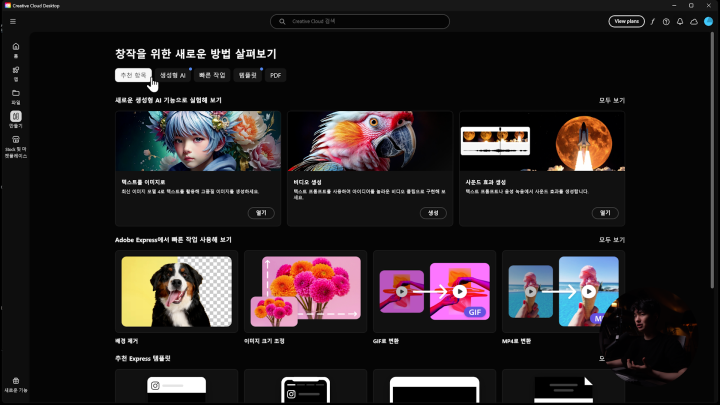Switch to the 빠른 작업 tab
Screen dimensions: 720x405
213,75
